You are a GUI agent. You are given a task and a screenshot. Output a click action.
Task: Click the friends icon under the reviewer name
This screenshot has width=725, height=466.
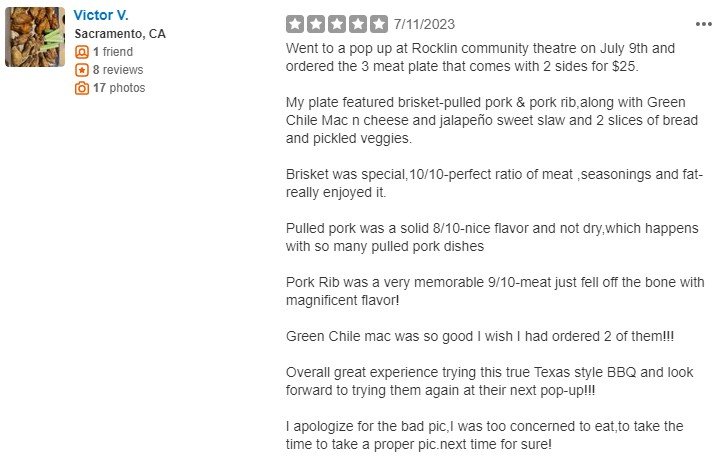pos(82,52)
